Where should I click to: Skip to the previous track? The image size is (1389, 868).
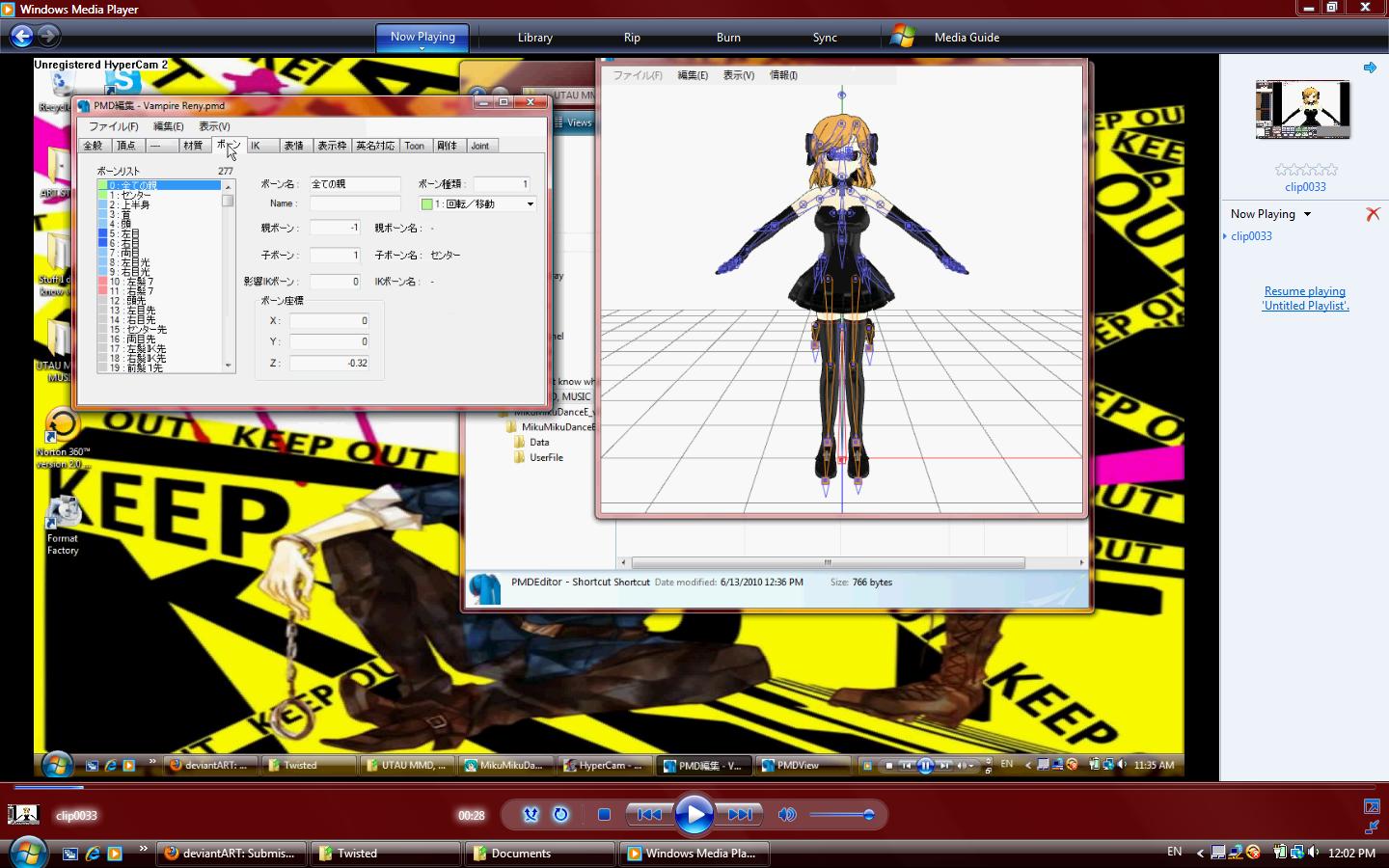pos(648,814)
